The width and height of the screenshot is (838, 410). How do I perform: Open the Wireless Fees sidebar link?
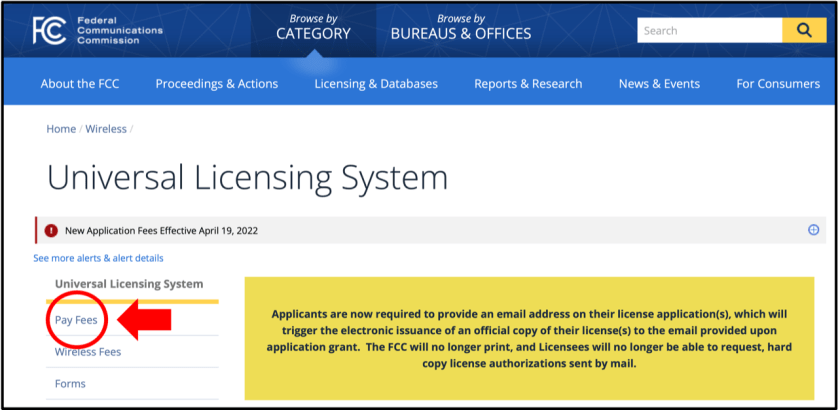tap(87, 352)
